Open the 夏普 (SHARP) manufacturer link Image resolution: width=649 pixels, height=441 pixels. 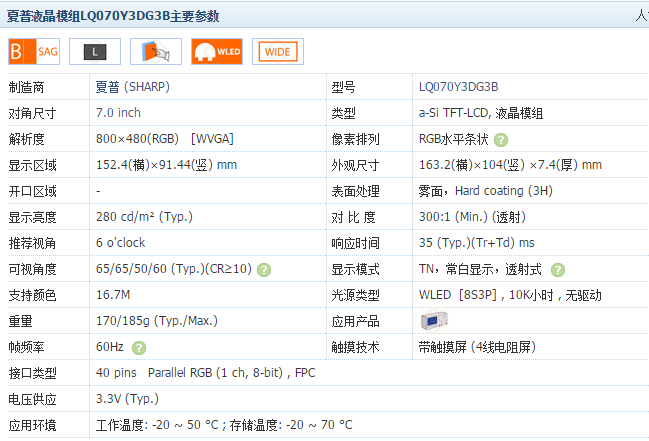[x=132, y=87]
